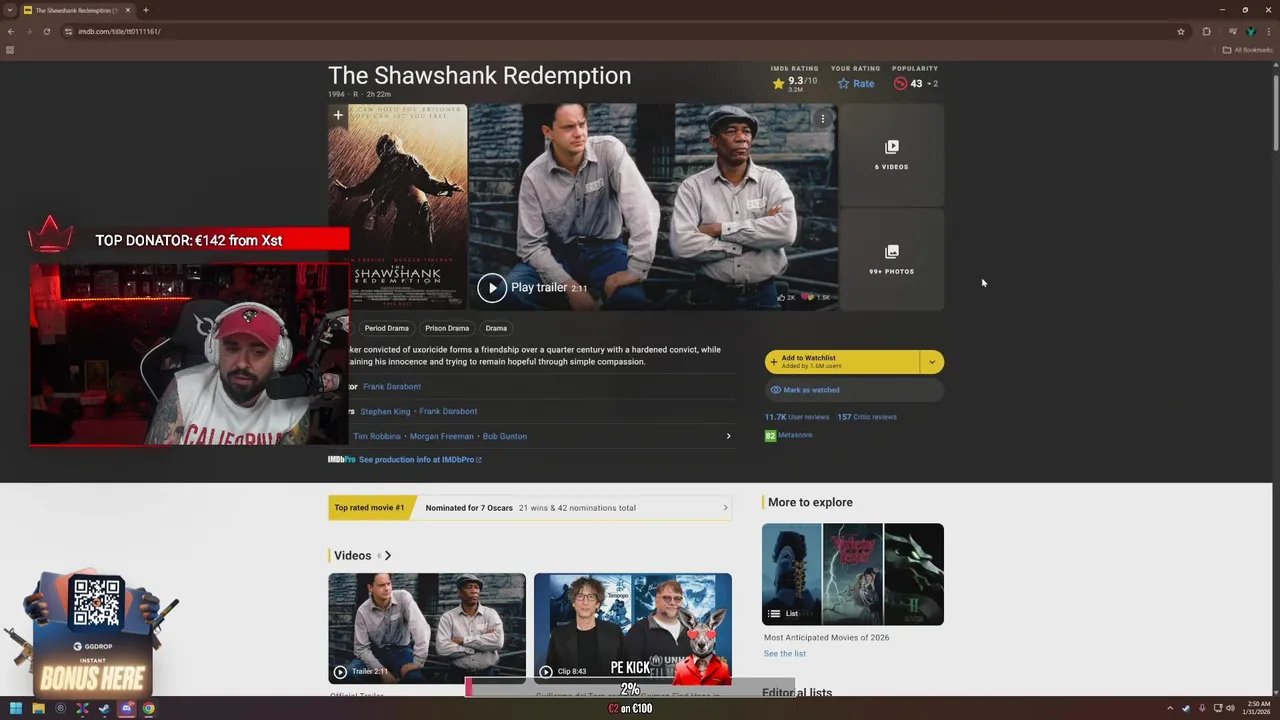Image resolution: width=1280 pixels, height=720 pixels.
Task: Click the popularity trend icon
Action: point(900,84)
